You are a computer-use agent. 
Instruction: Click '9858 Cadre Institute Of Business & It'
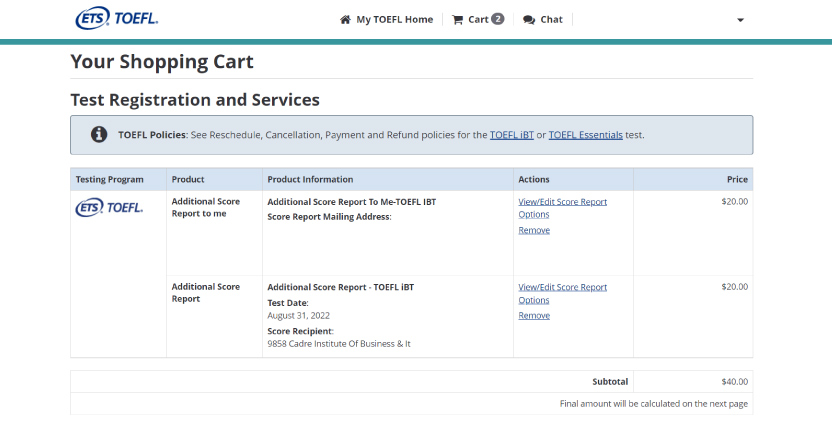[339, 344]
